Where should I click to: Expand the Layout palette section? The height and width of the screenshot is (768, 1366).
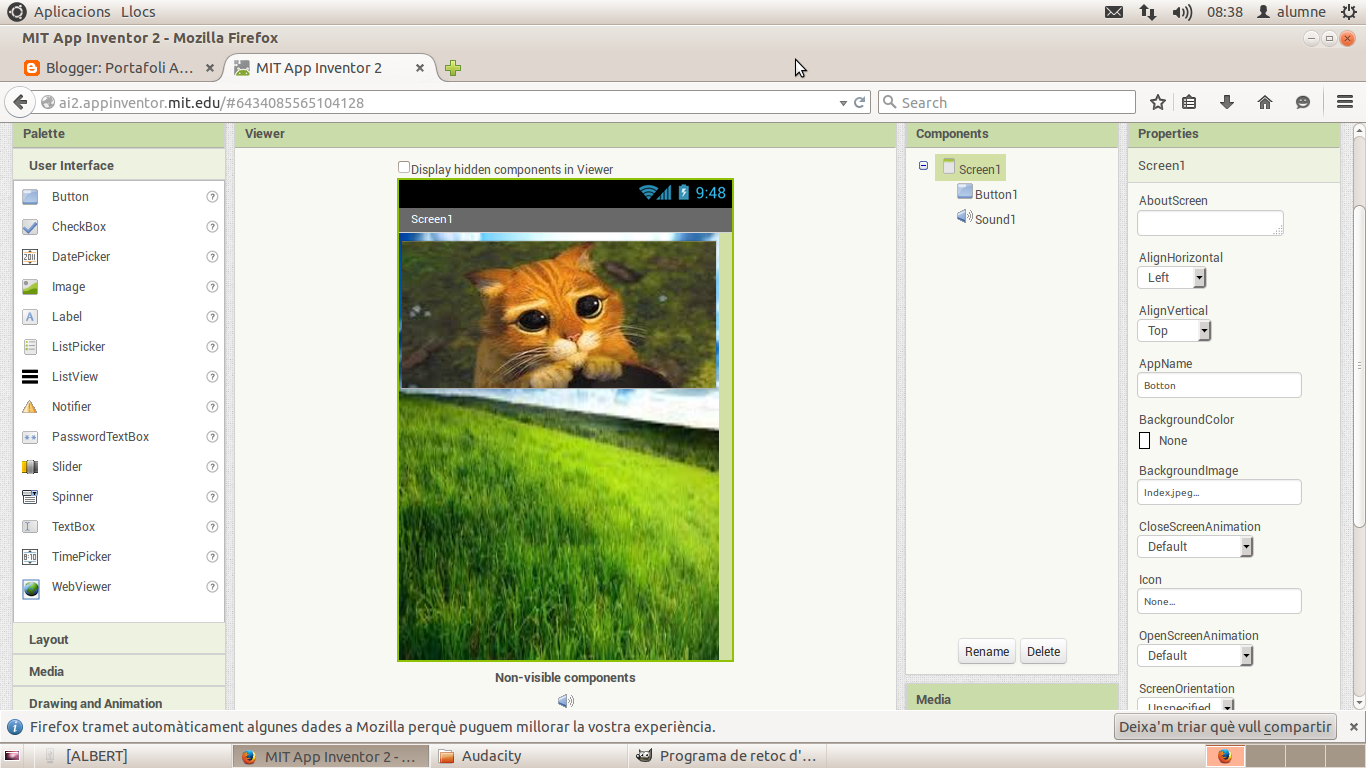pyautogui.click(x=119, y=640)
